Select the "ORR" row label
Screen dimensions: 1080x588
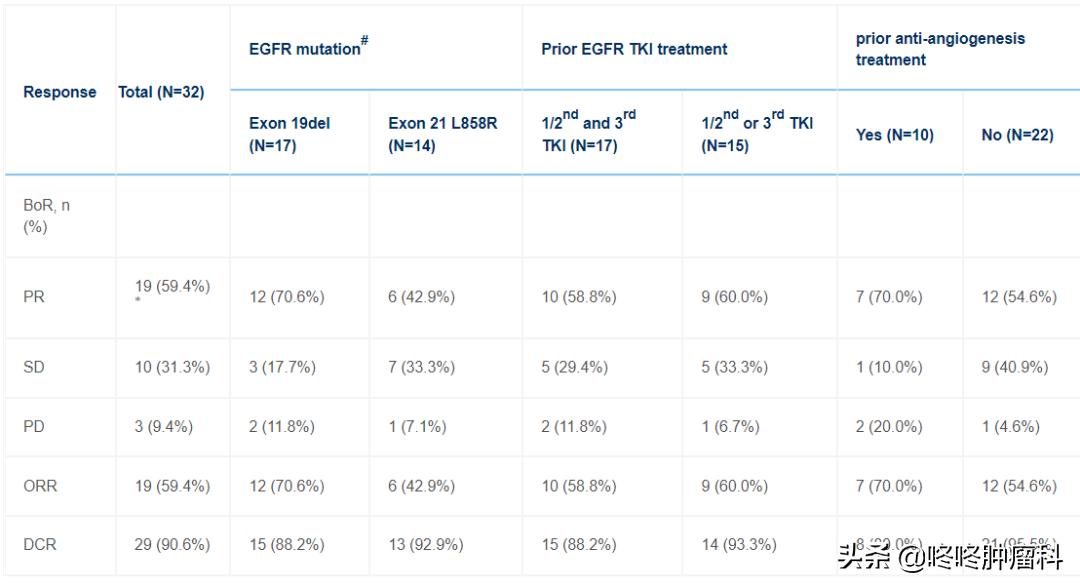tap(40, 486)
